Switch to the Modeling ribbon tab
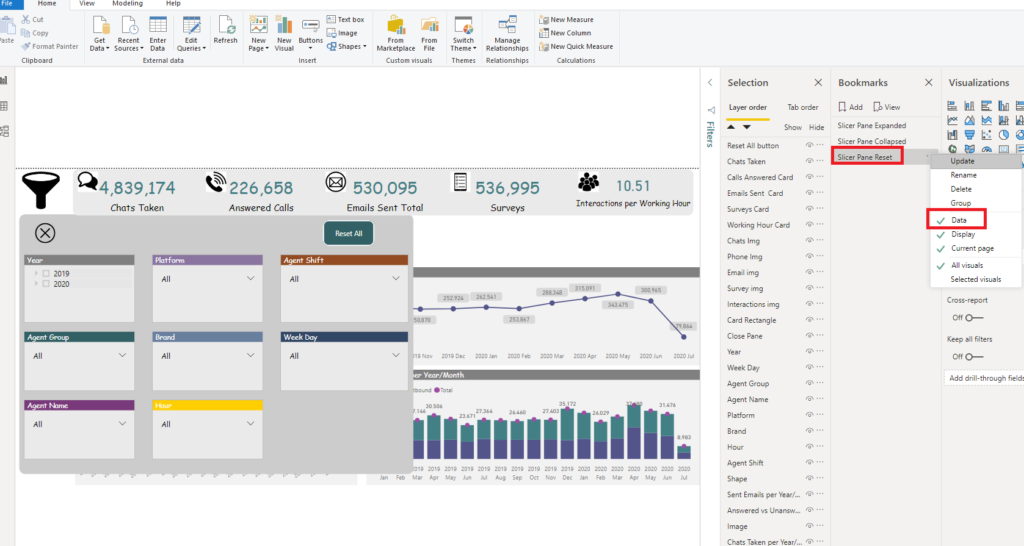Viewport: 1024px width, 546px height. (x=127, y=3)
